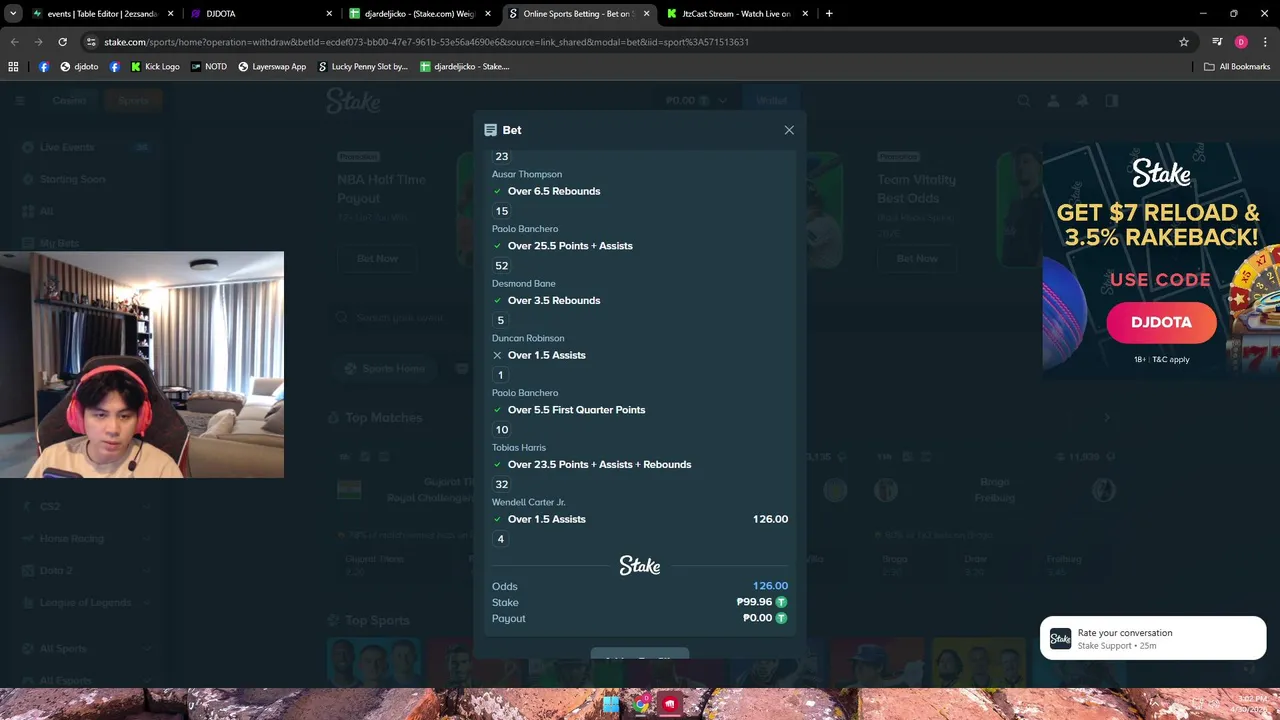Click the ₱99.96 stake amount

coord(754,602)
